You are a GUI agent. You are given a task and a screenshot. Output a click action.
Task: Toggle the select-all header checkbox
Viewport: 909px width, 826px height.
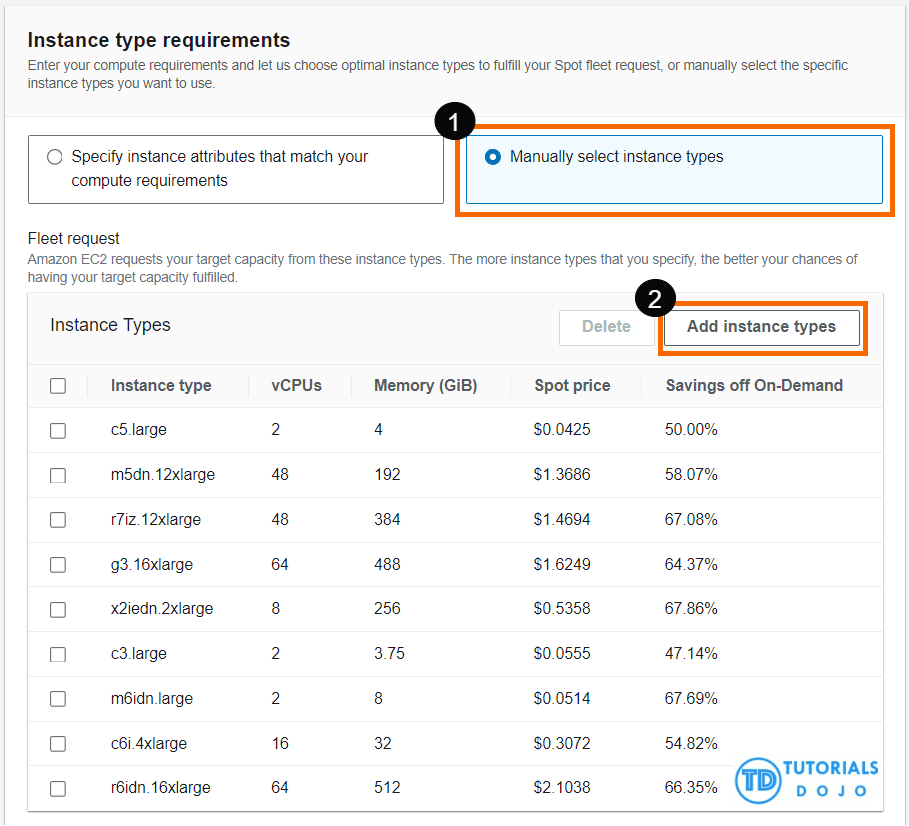pyautogui.click(x=58, y=386)
